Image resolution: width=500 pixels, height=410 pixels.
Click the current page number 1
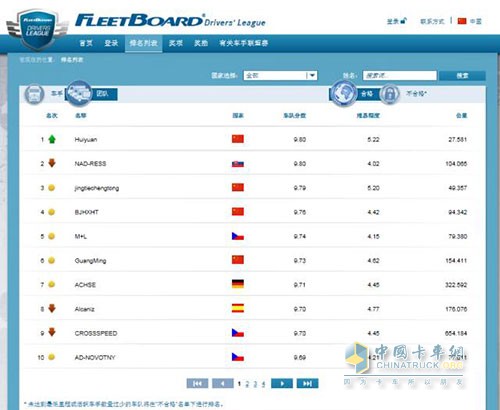coord(239,384)
